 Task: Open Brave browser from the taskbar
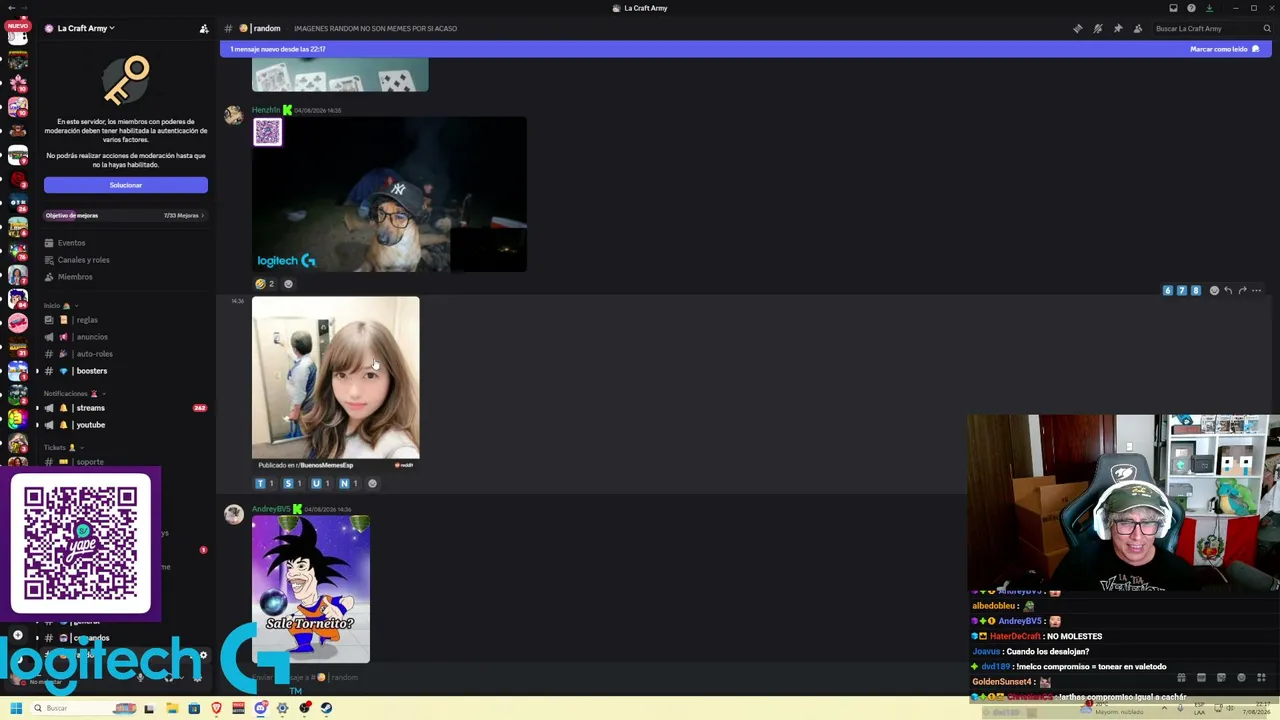(216, 708)
